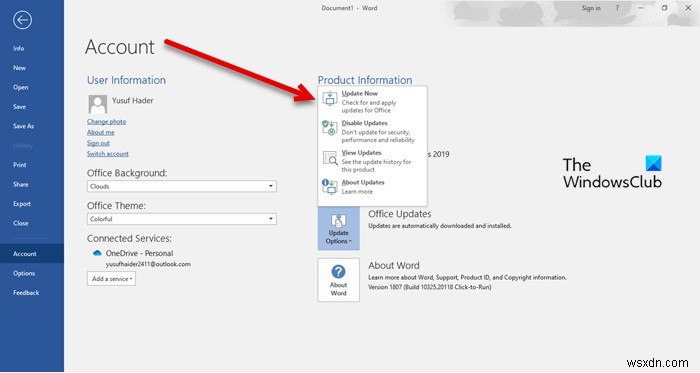Choose Disable Updates menu entry
The height and width of the screenshot is (373, 700).
372,131
